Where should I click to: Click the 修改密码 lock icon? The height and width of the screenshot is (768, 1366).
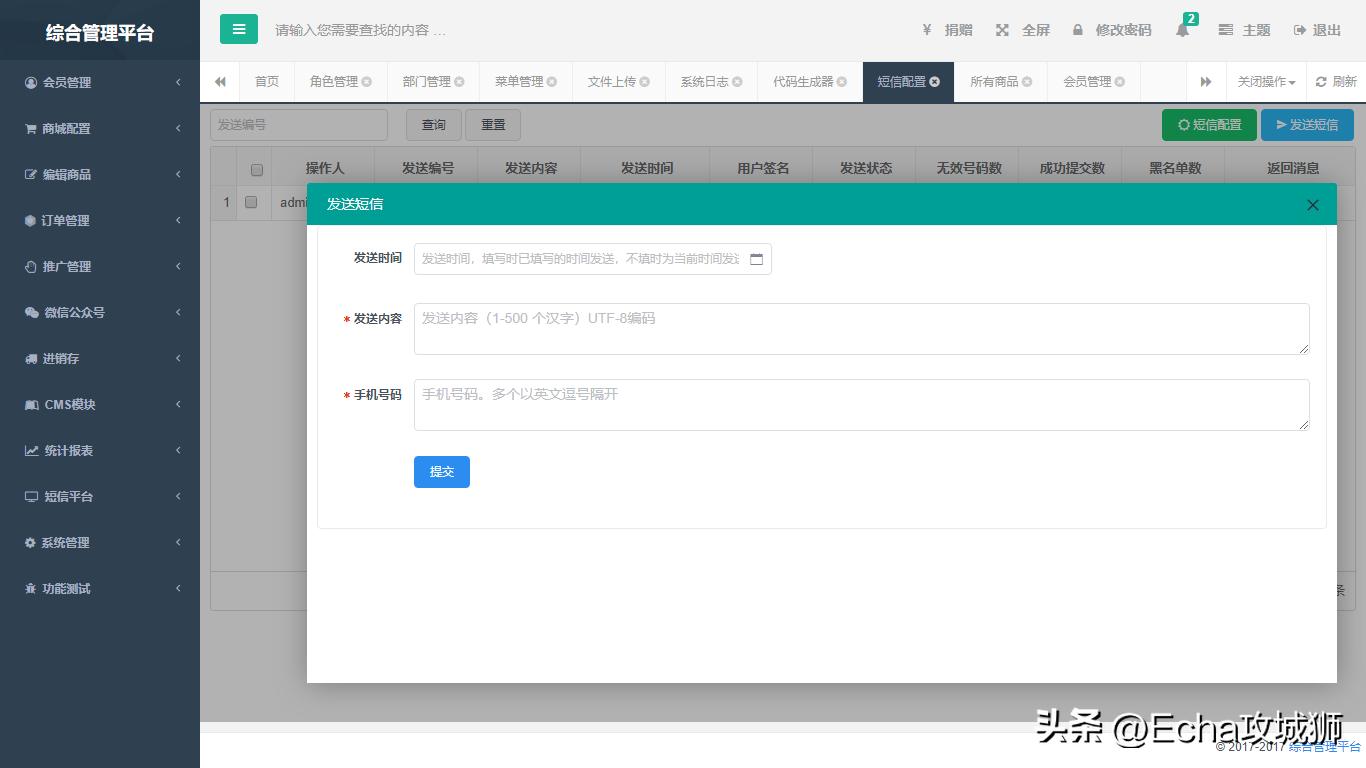[x=1075, y=29]
